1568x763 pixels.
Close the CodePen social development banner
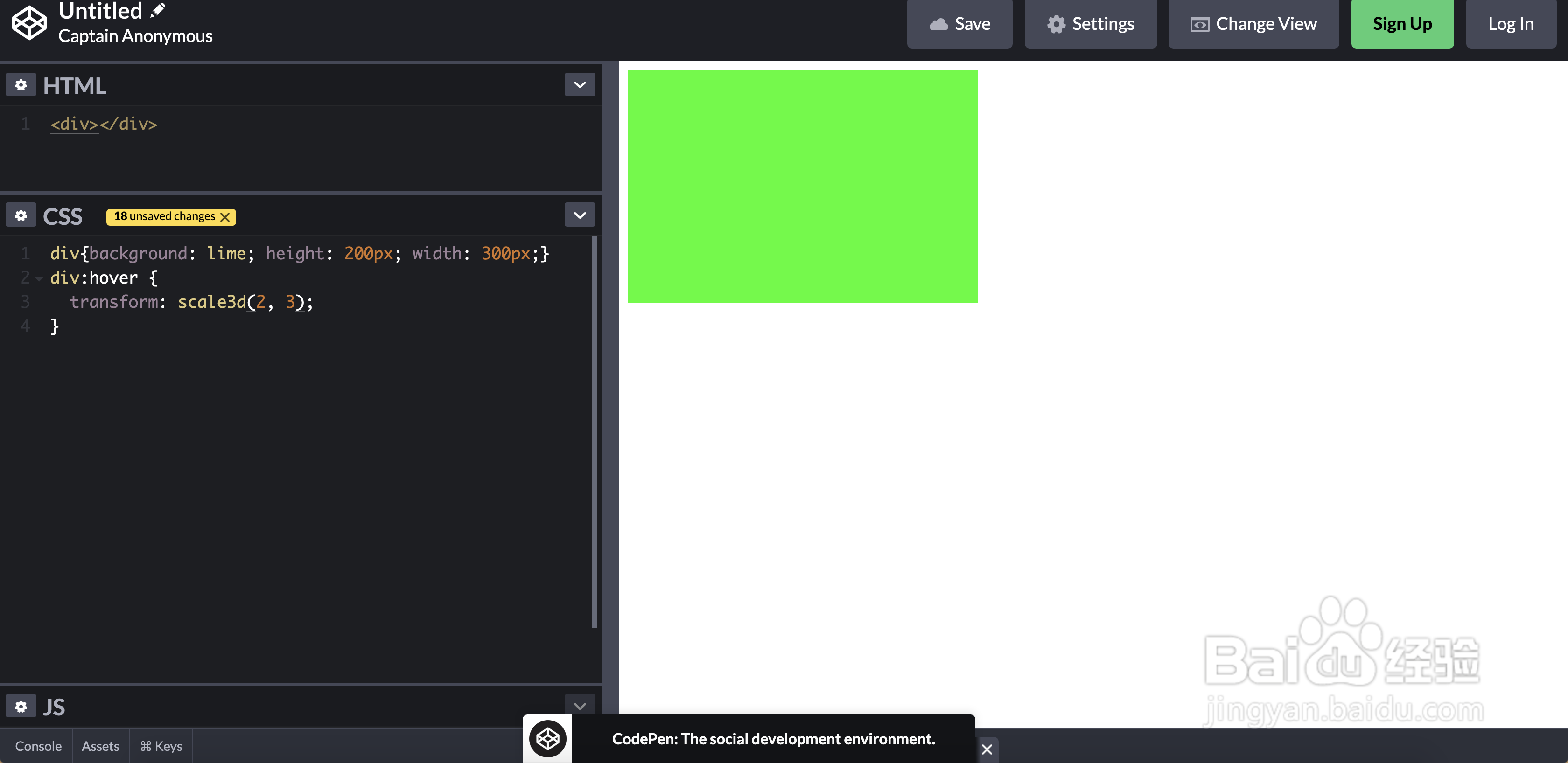(987, 749)
